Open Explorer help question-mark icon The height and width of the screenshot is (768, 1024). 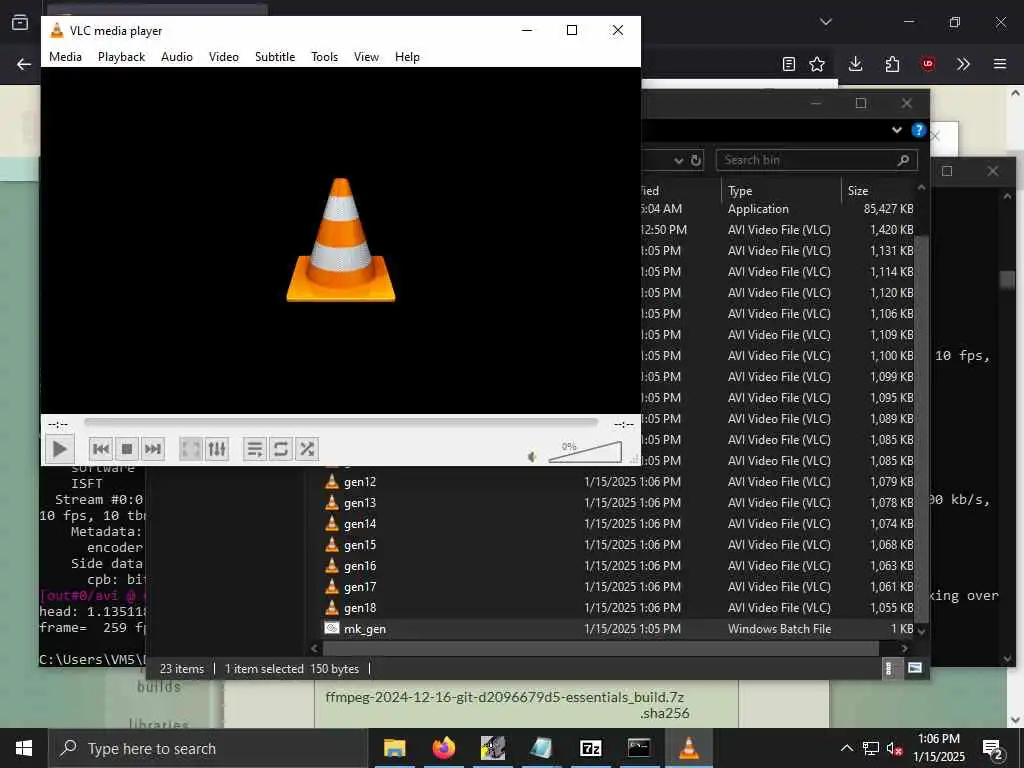(918, 130)
